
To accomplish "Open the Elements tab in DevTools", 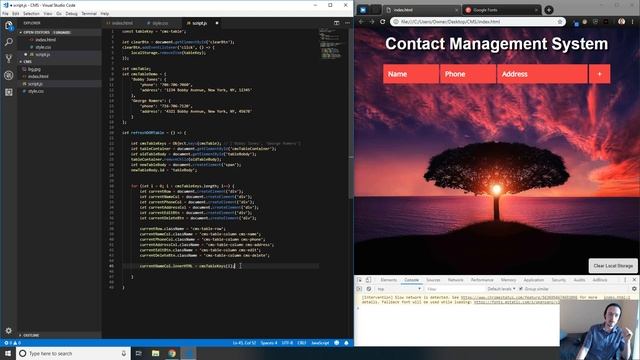I will pos(389,280).
